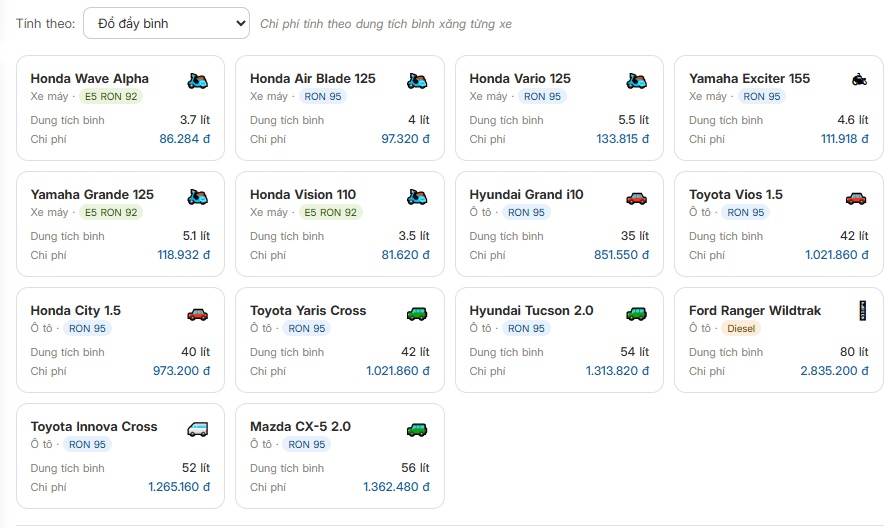Click the E5 RON 92 tag on Honda Vision 110
Screen dimensions: 891x528
330,212
